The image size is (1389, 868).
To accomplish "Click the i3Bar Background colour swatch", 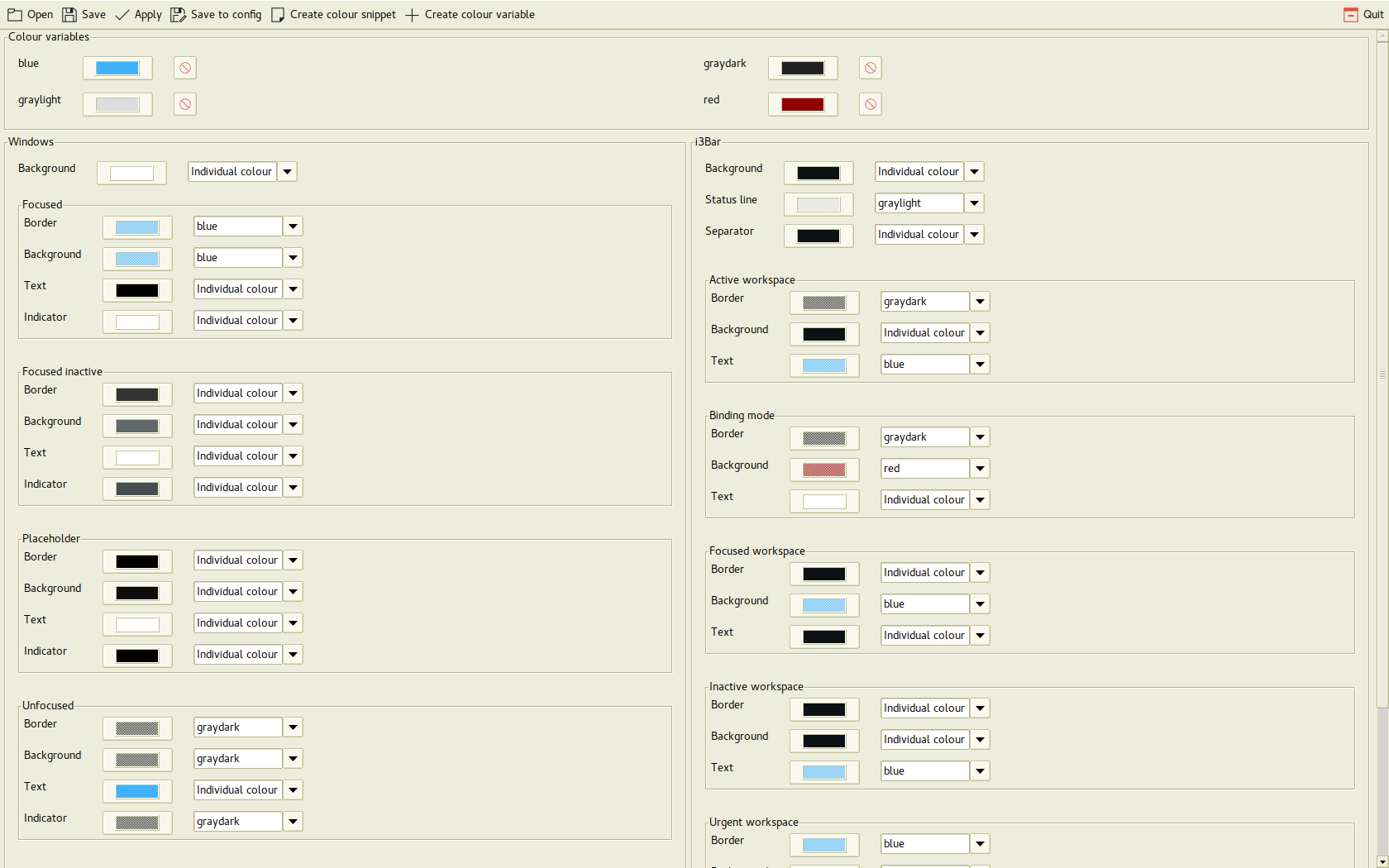I will [x=819, y=173].
